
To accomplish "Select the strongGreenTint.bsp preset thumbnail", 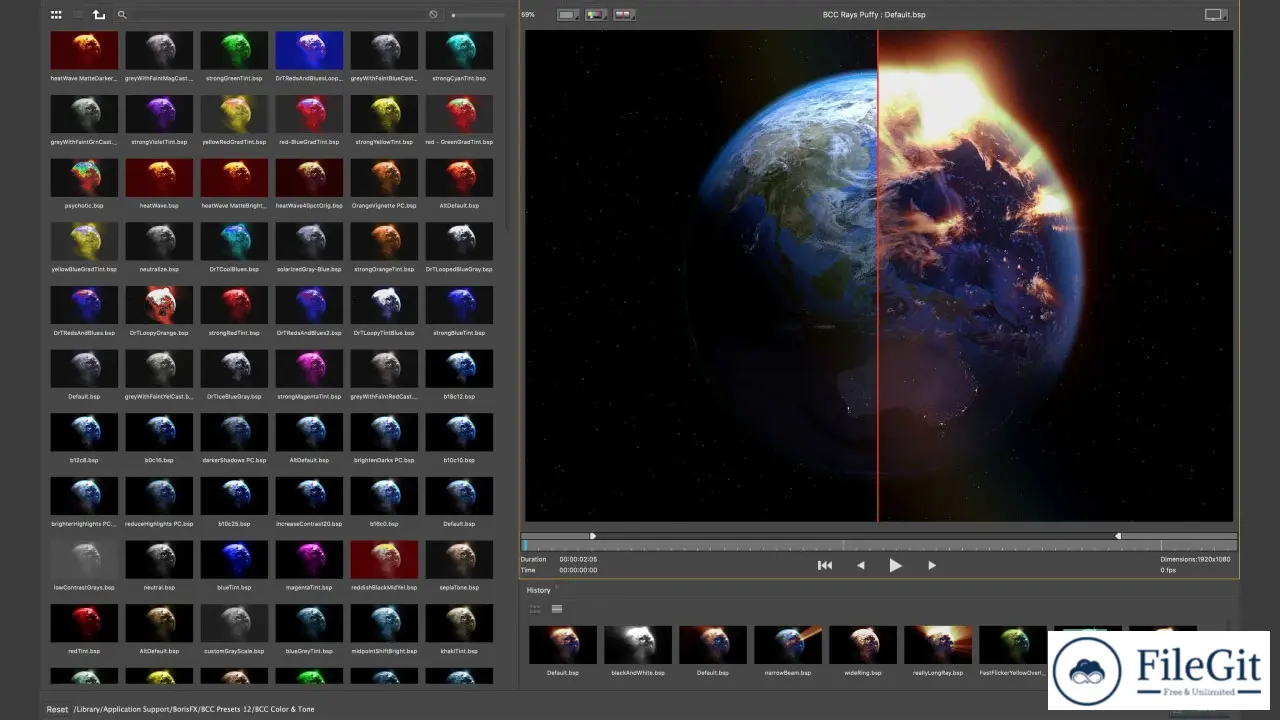I will click(x=234, y=51).
